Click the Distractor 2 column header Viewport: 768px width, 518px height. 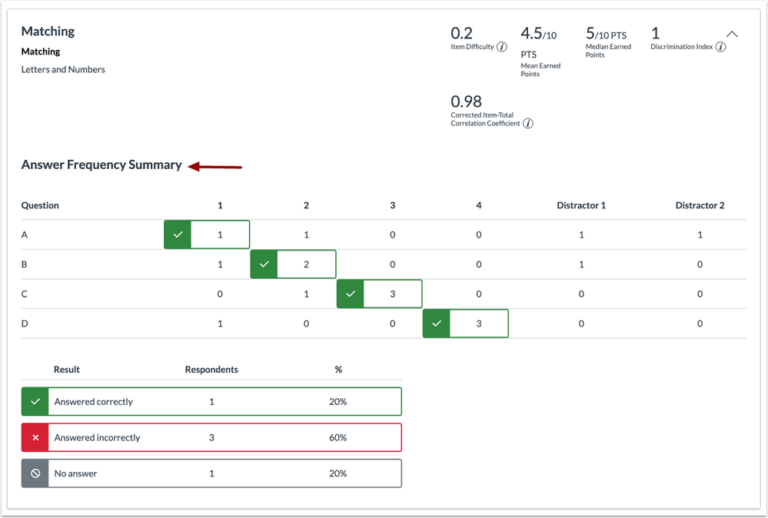[699, 206]
